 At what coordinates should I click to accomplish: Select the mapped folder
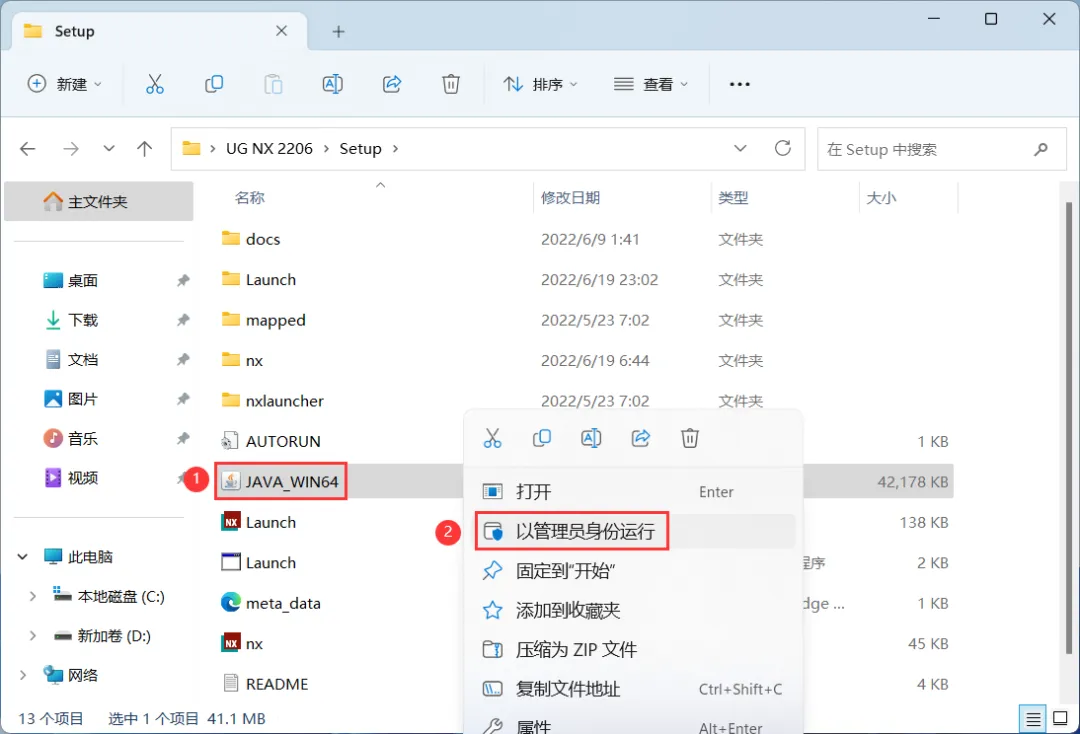click(x=263, y=320)
